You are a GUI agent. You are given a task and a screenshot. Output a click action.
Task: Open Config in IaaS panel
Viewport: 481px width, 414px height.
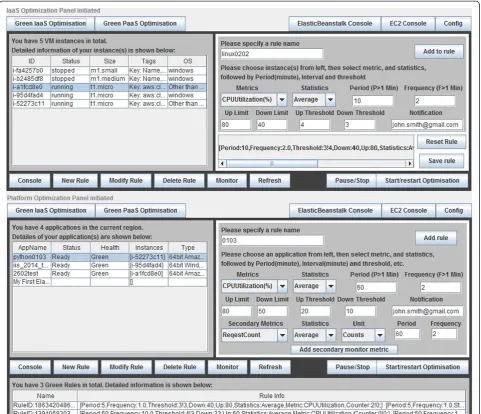[x=453, y=24]
